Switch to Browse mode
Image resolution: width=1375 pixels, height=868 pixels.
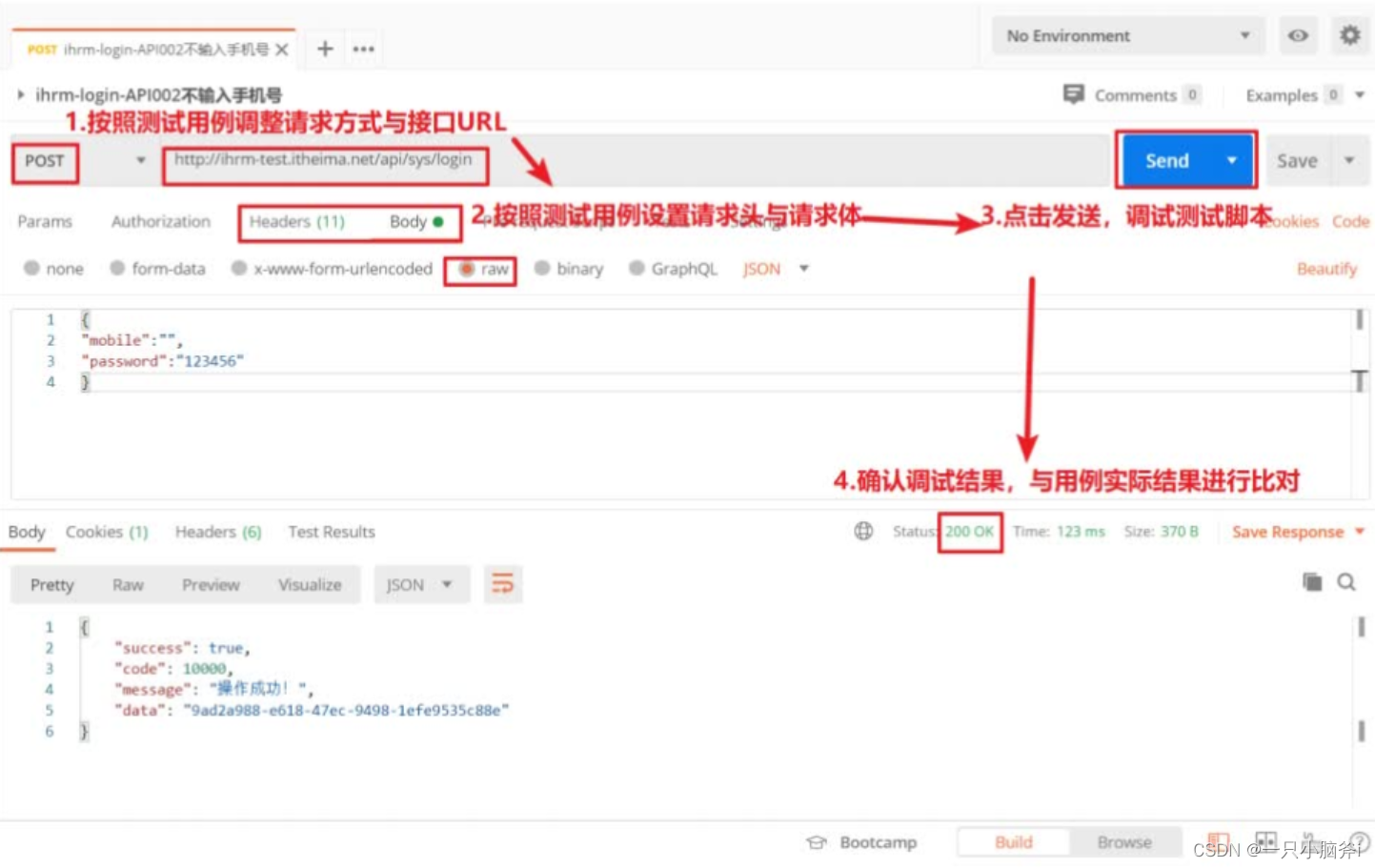click(x=1124, y=842)
